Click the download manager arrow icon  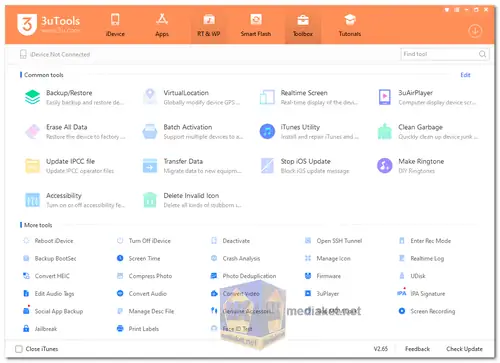tap(475, 31)
